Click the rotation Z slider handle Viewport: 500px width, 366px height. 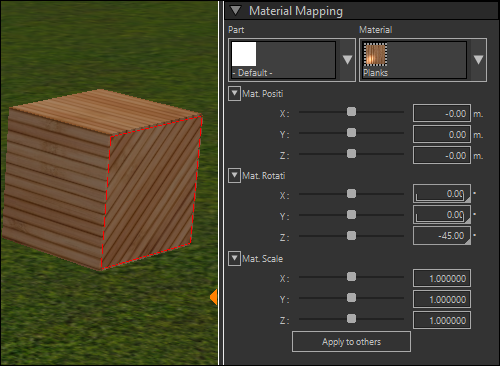point(351,236)
